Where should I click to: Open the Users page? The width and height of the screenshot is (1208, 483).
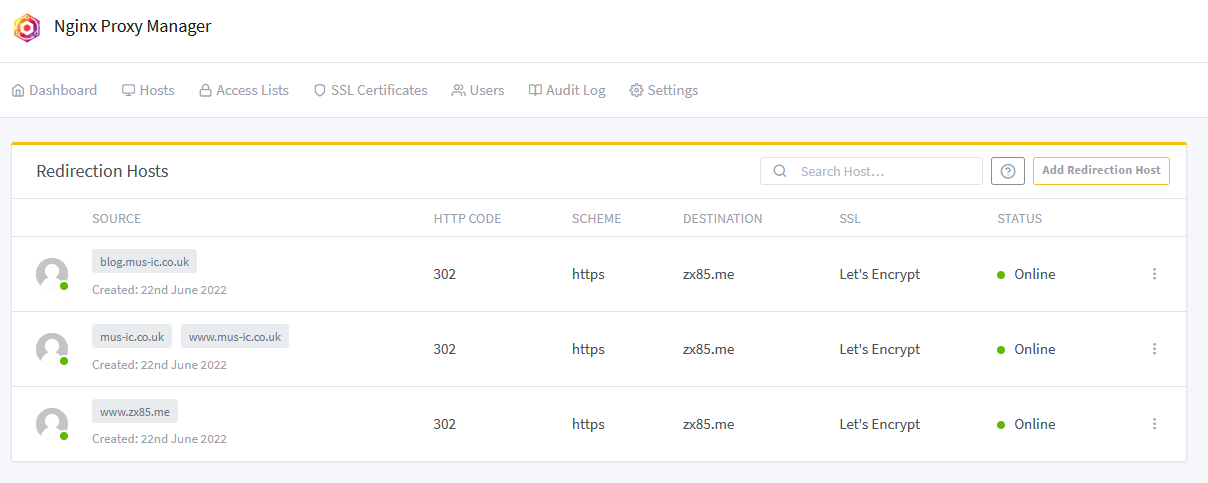tap(477, 90)
